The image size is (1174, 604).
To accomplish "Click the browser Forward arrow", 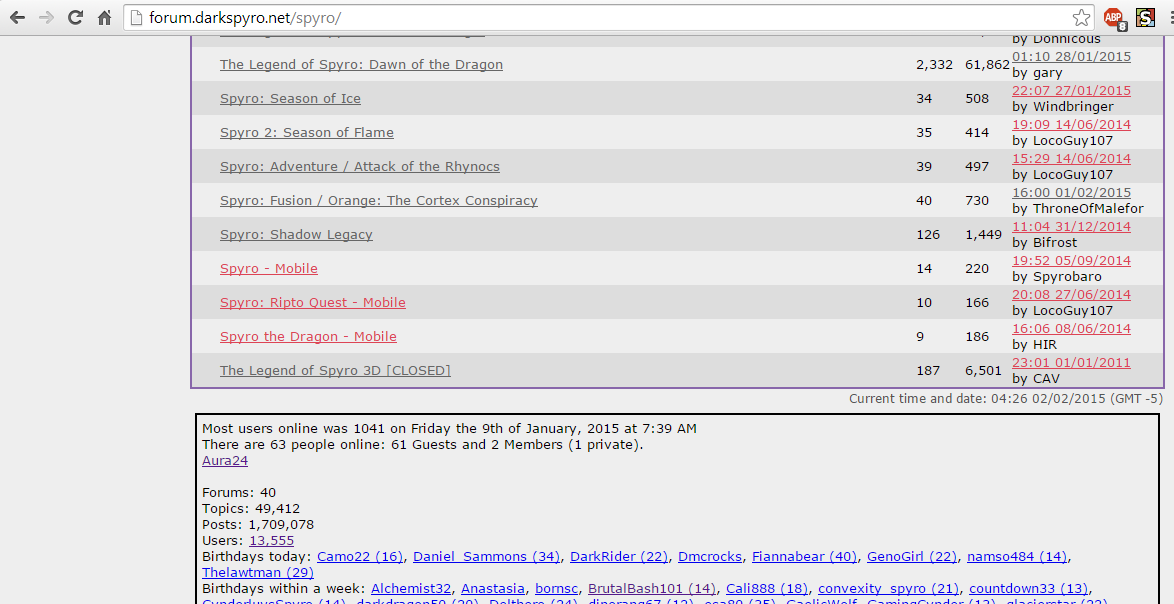I will coord(46,18).
